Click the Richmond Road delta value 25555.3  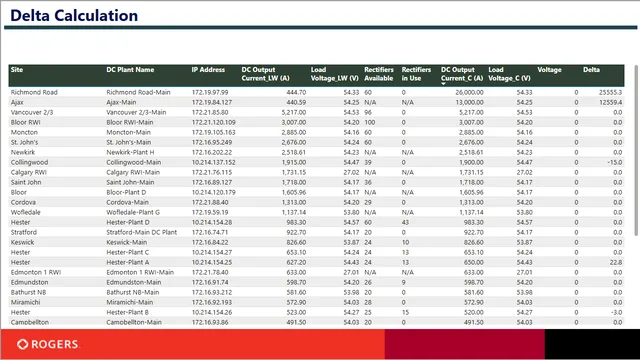611,92
